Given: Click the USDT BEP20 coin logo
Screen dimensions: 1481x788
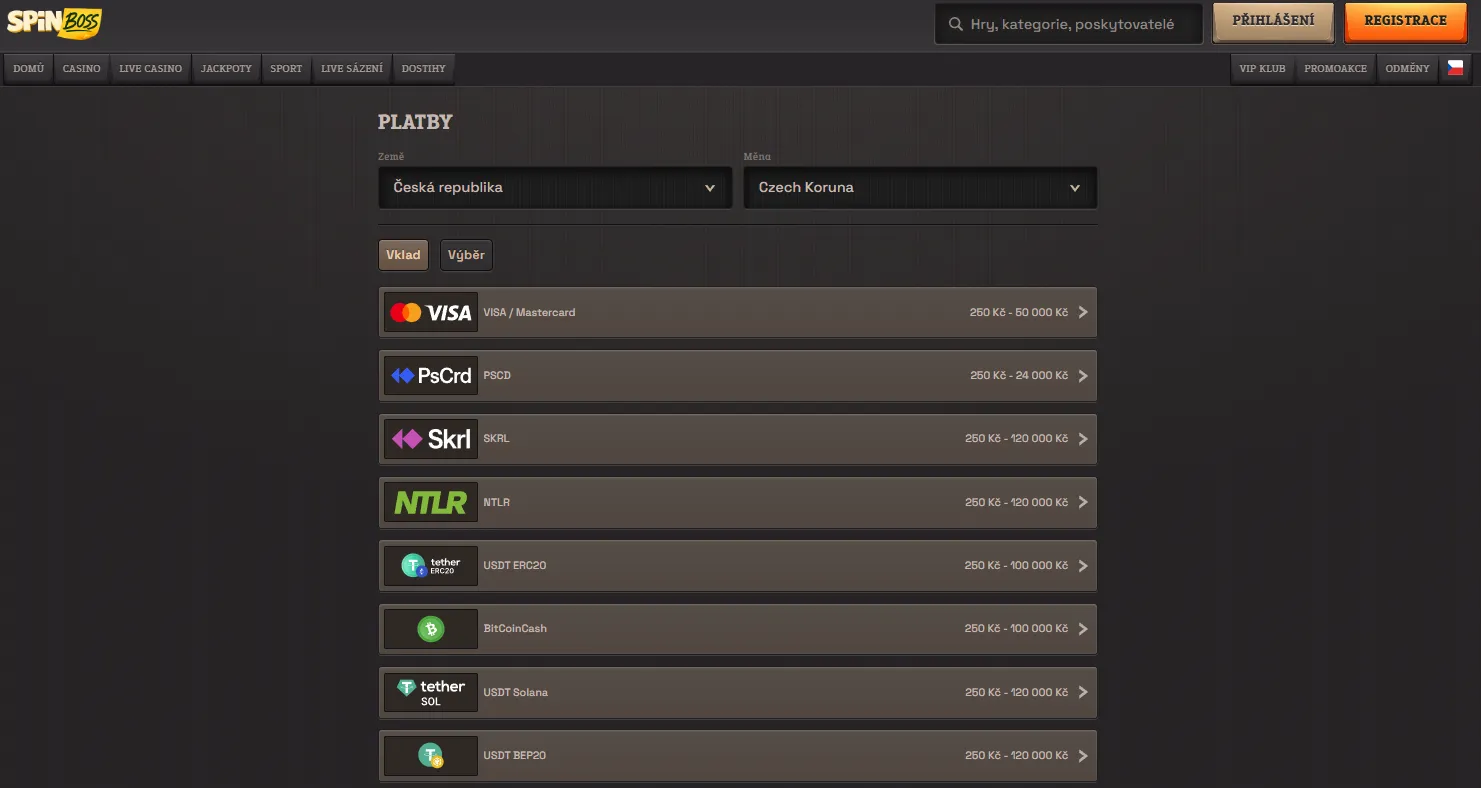Looking at the screenshot, I should coord(431,755).
